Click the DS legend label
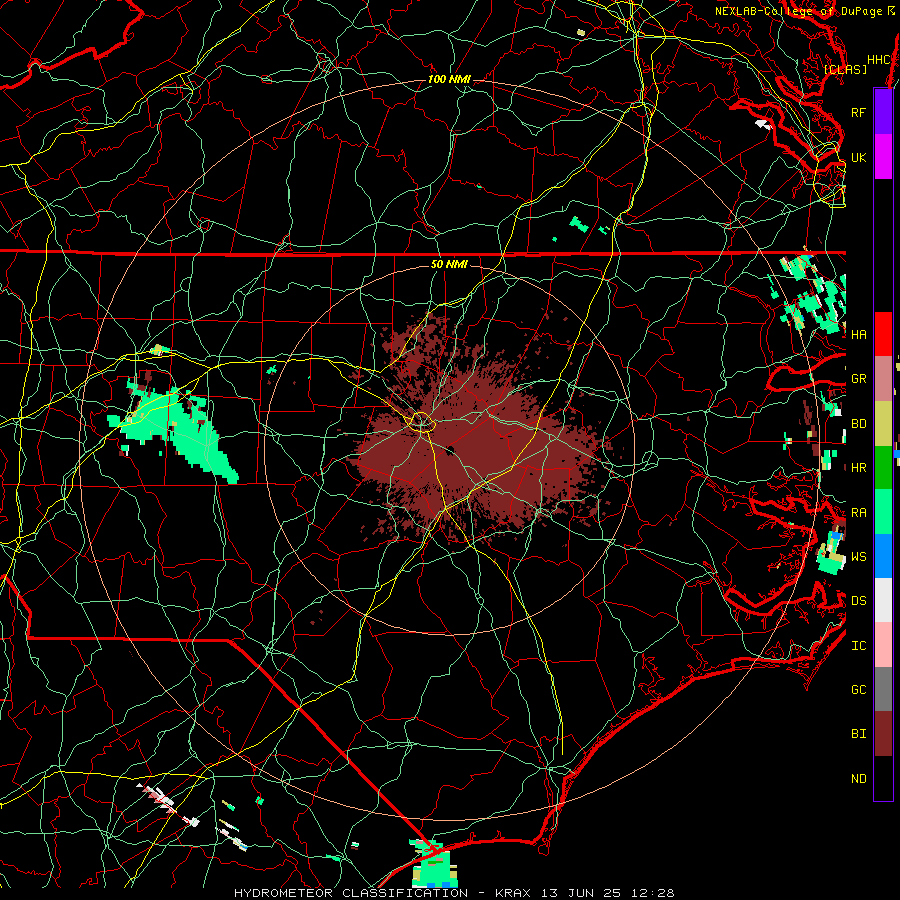The width and height of the screenshot is (900, 900). pyautogui.click(x=858, y=601)
